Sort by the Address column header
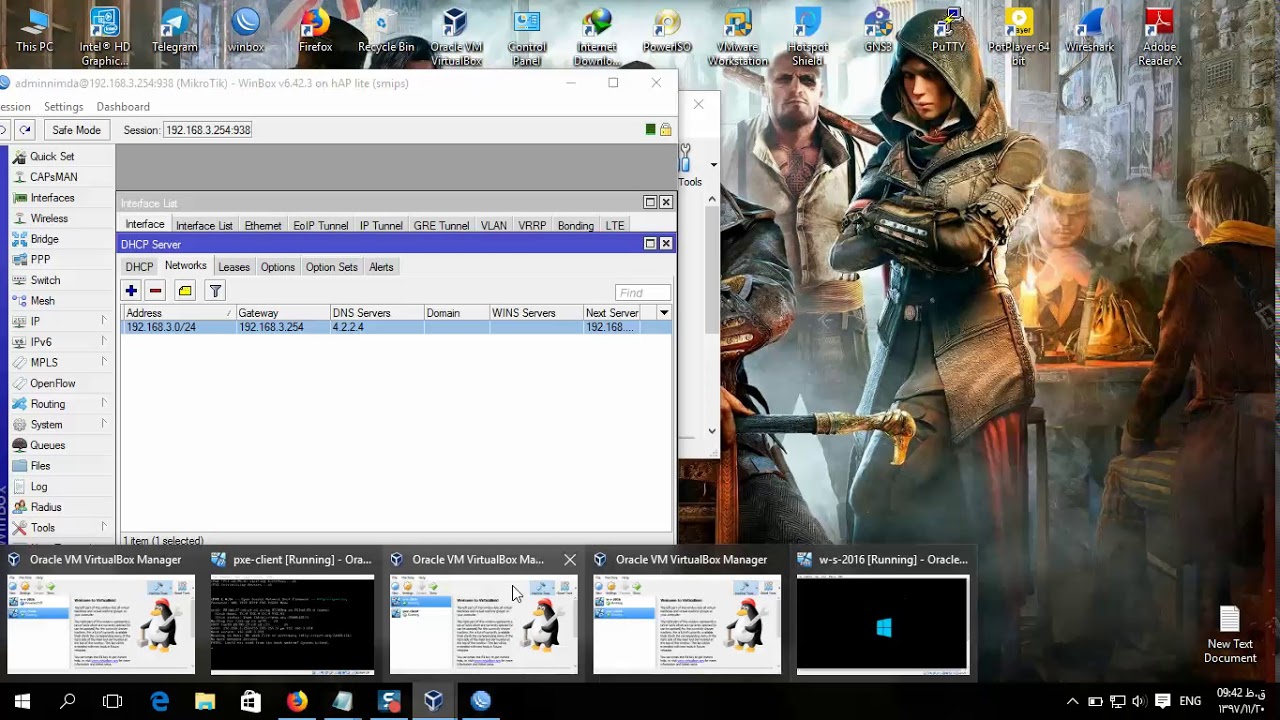Image resolution: width=1280 pixels, height=720 pixels. point(178,313)
